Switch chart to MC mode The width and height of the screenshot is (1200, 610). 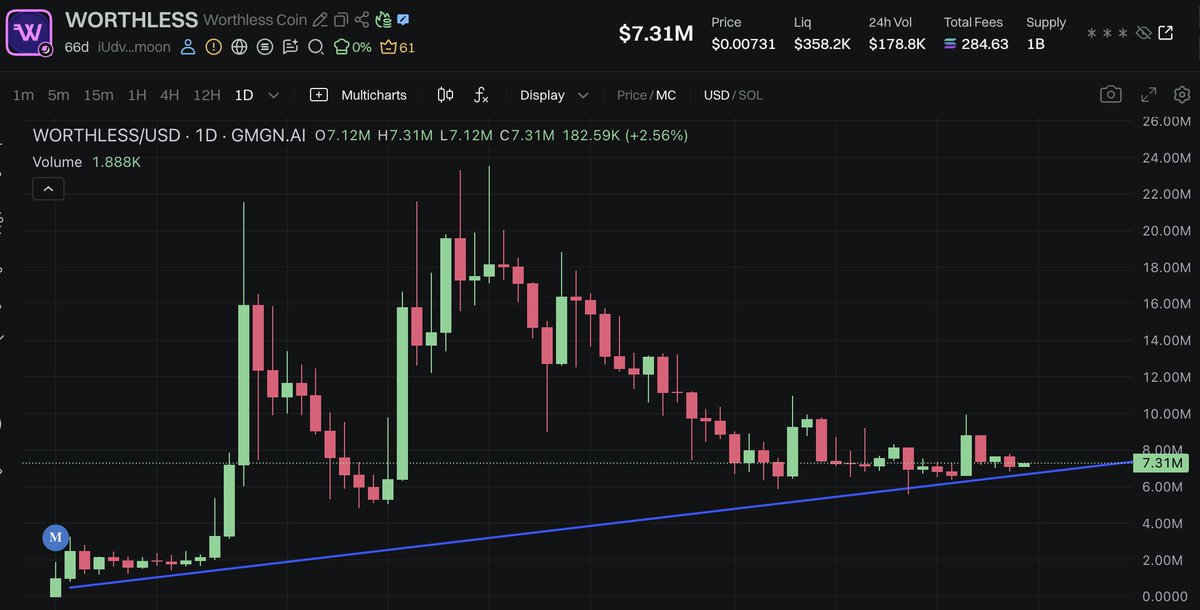(666, 95)
